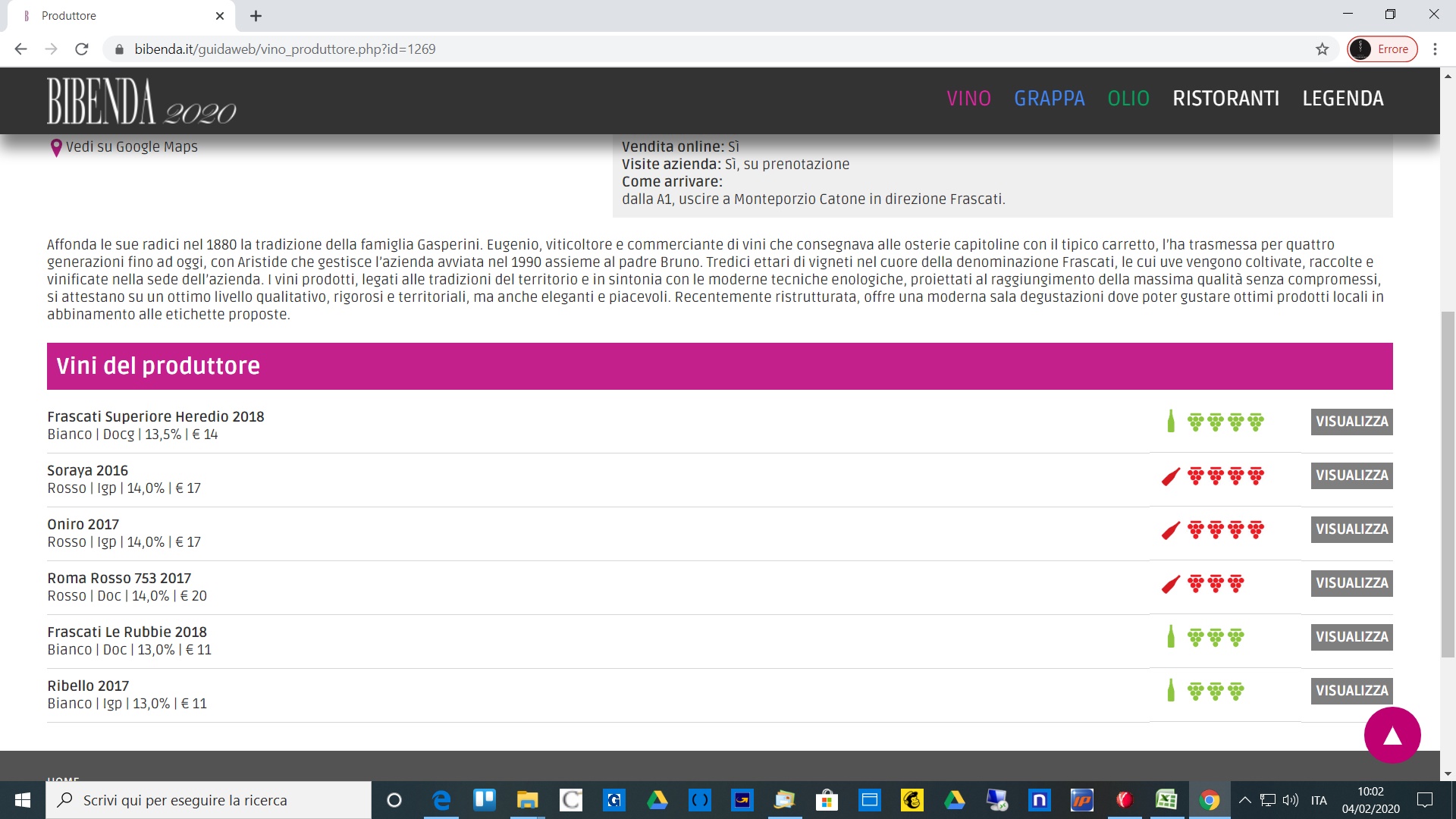Image resolution: width=1456 pixels, height=819 pixels.
Task: Reload the page
Action: click(x=82, y=49)
